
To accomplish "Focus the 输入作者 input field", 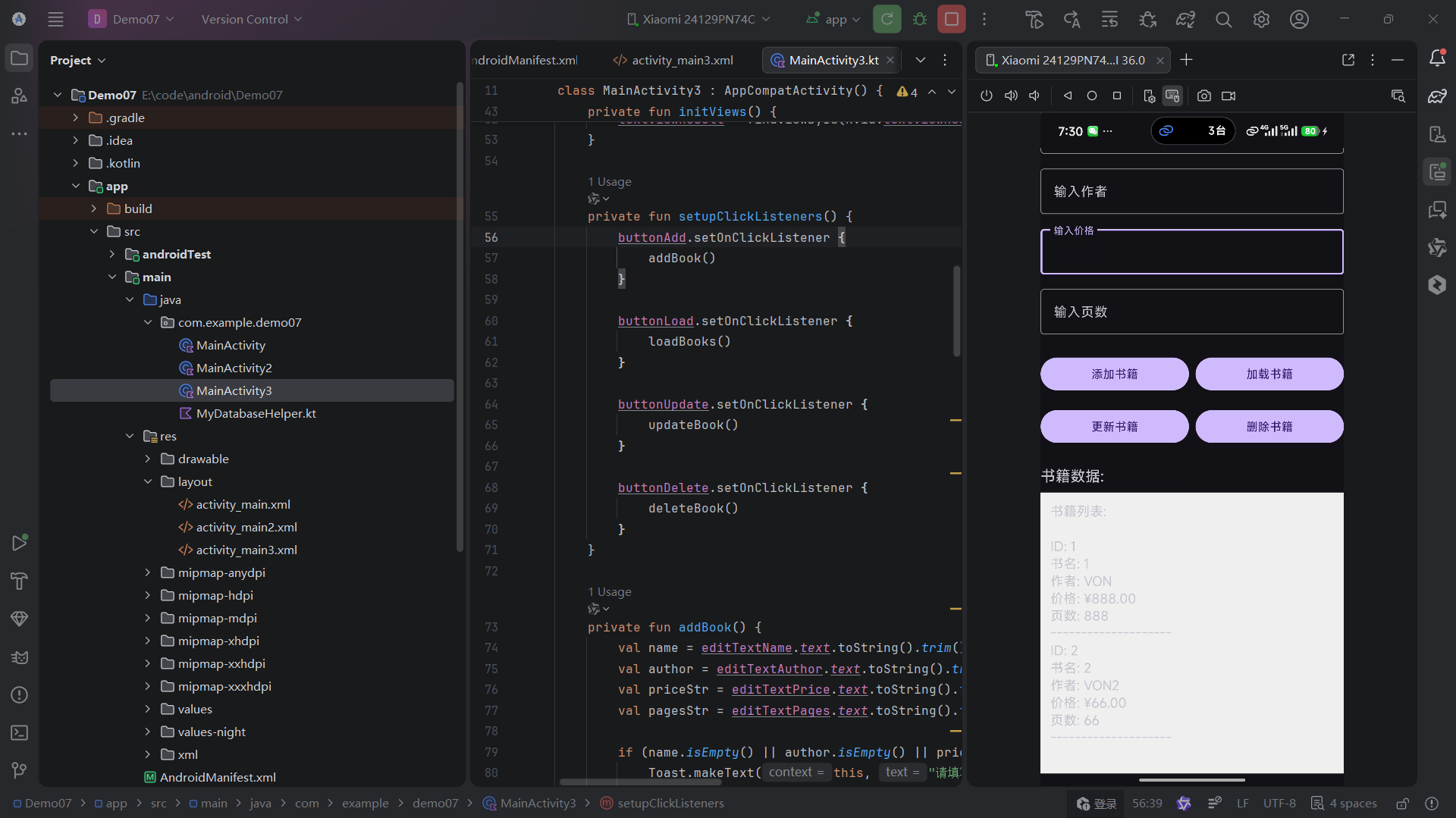I will click(x=1191, y=191).
